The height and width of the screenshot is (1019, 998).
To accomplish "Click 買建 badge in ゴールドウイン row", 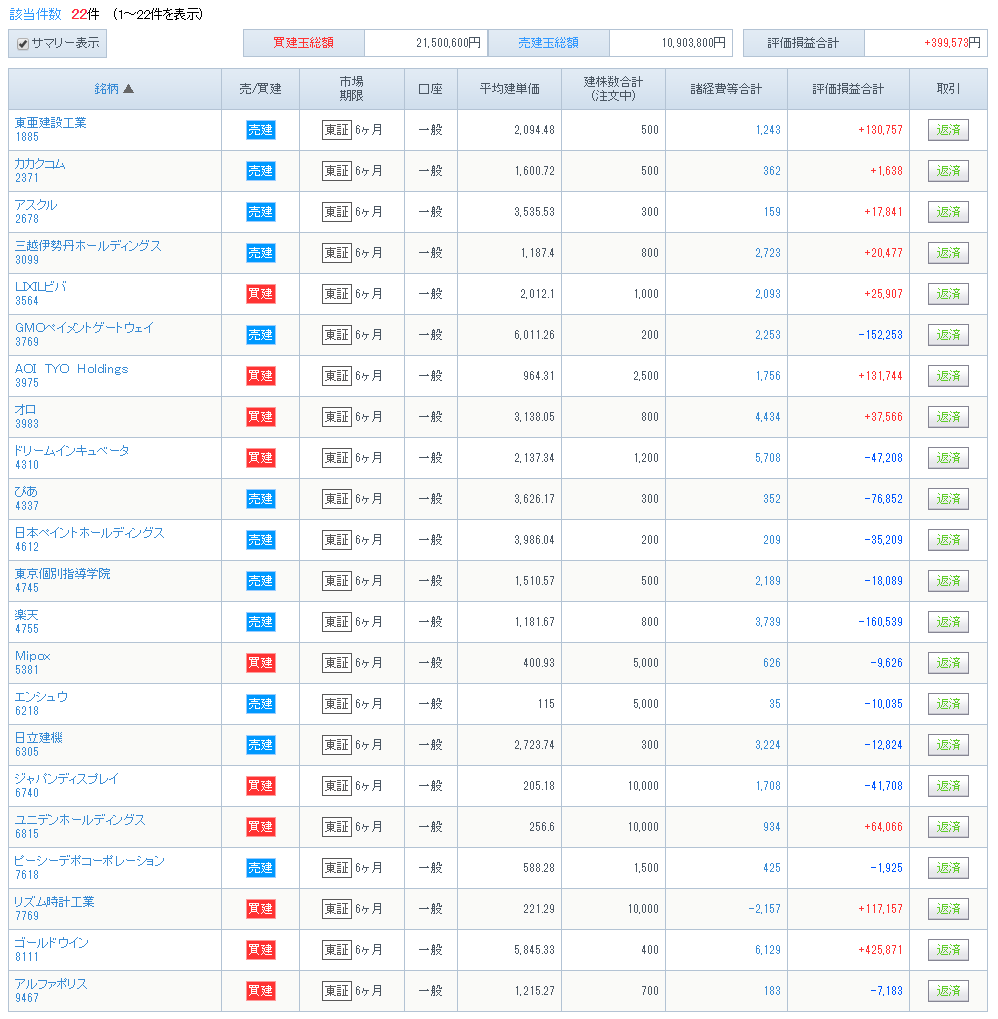I will [261, 949].
